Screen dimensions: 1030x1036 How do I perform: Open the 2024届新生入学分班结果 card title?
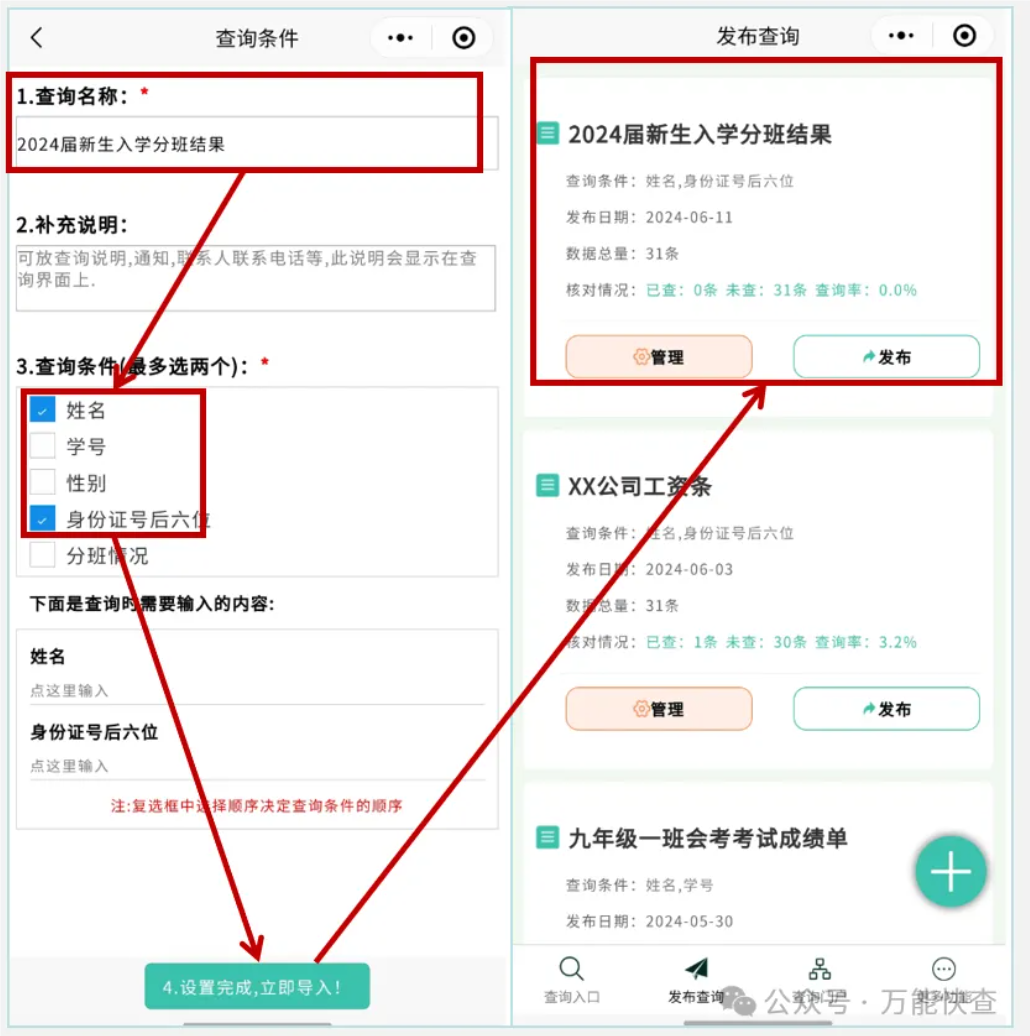click(700, 134)
